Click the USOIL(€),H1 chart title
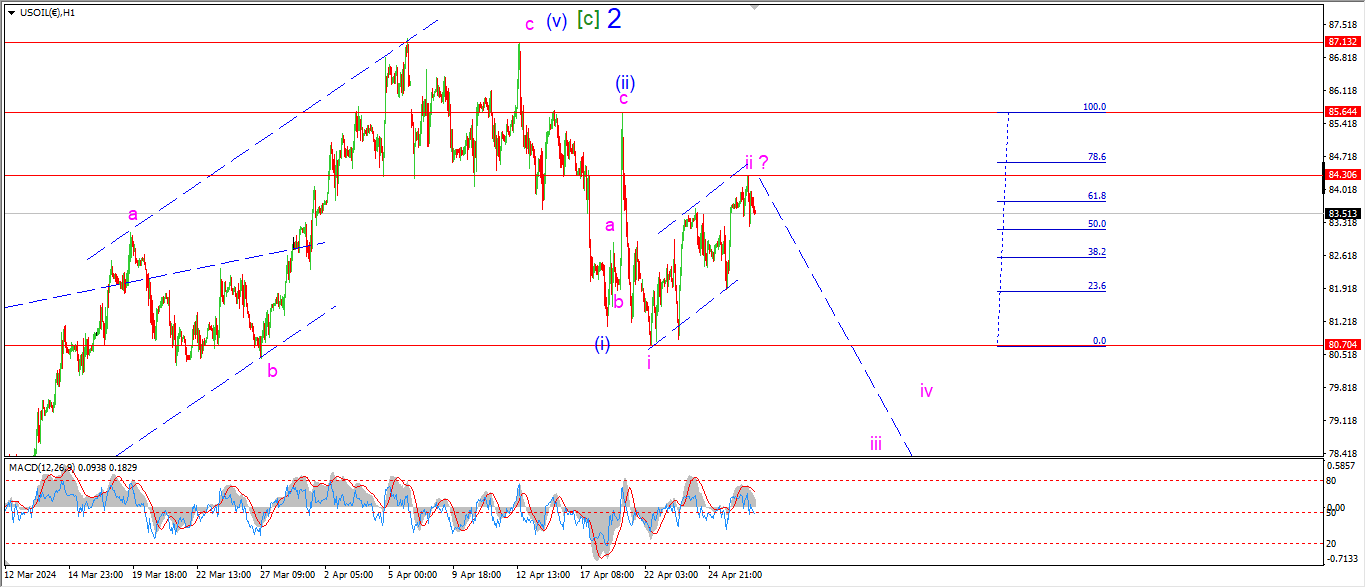Viewport: 1366px width, 588px height. [47, 12]
